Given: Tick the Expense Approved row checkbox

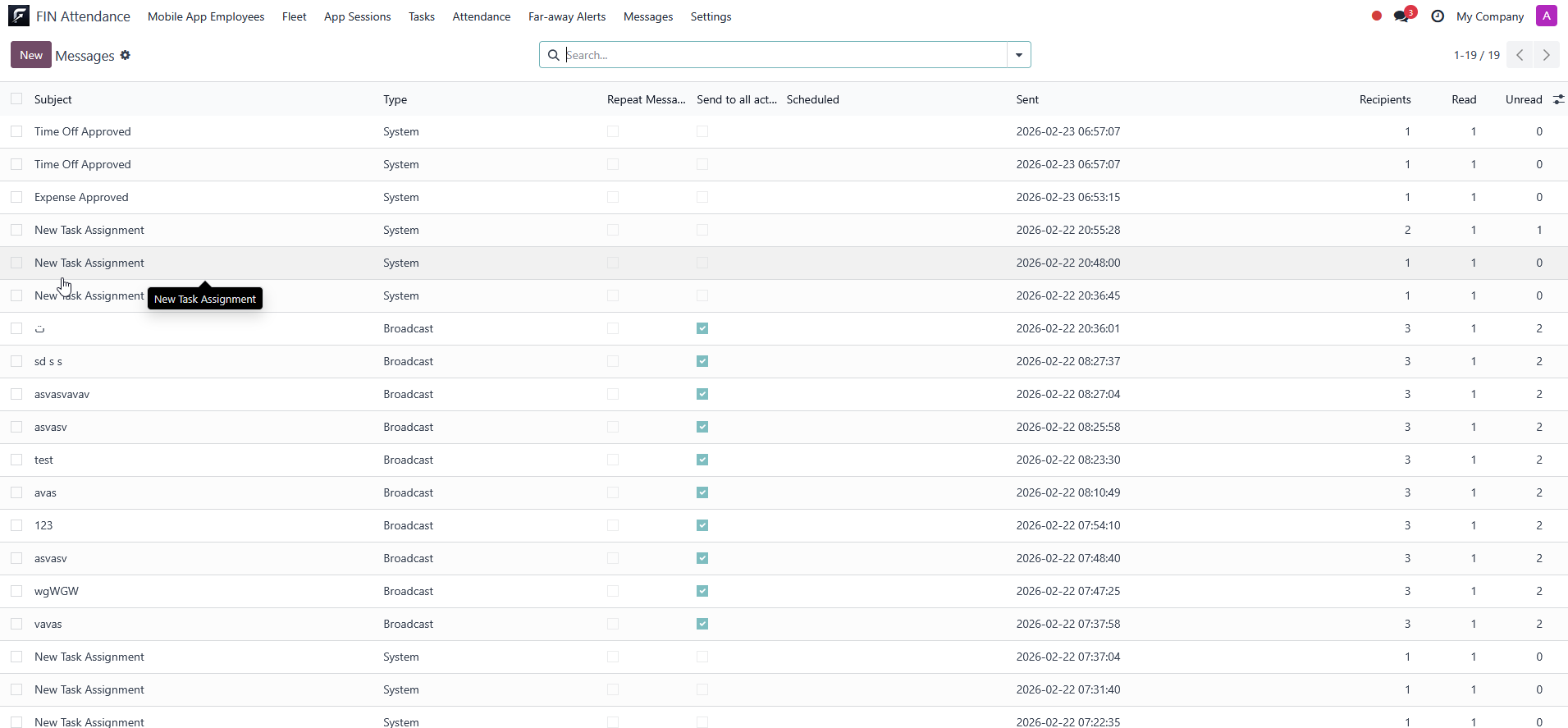Looking at the screenshot, I should [x=16, y=197].
